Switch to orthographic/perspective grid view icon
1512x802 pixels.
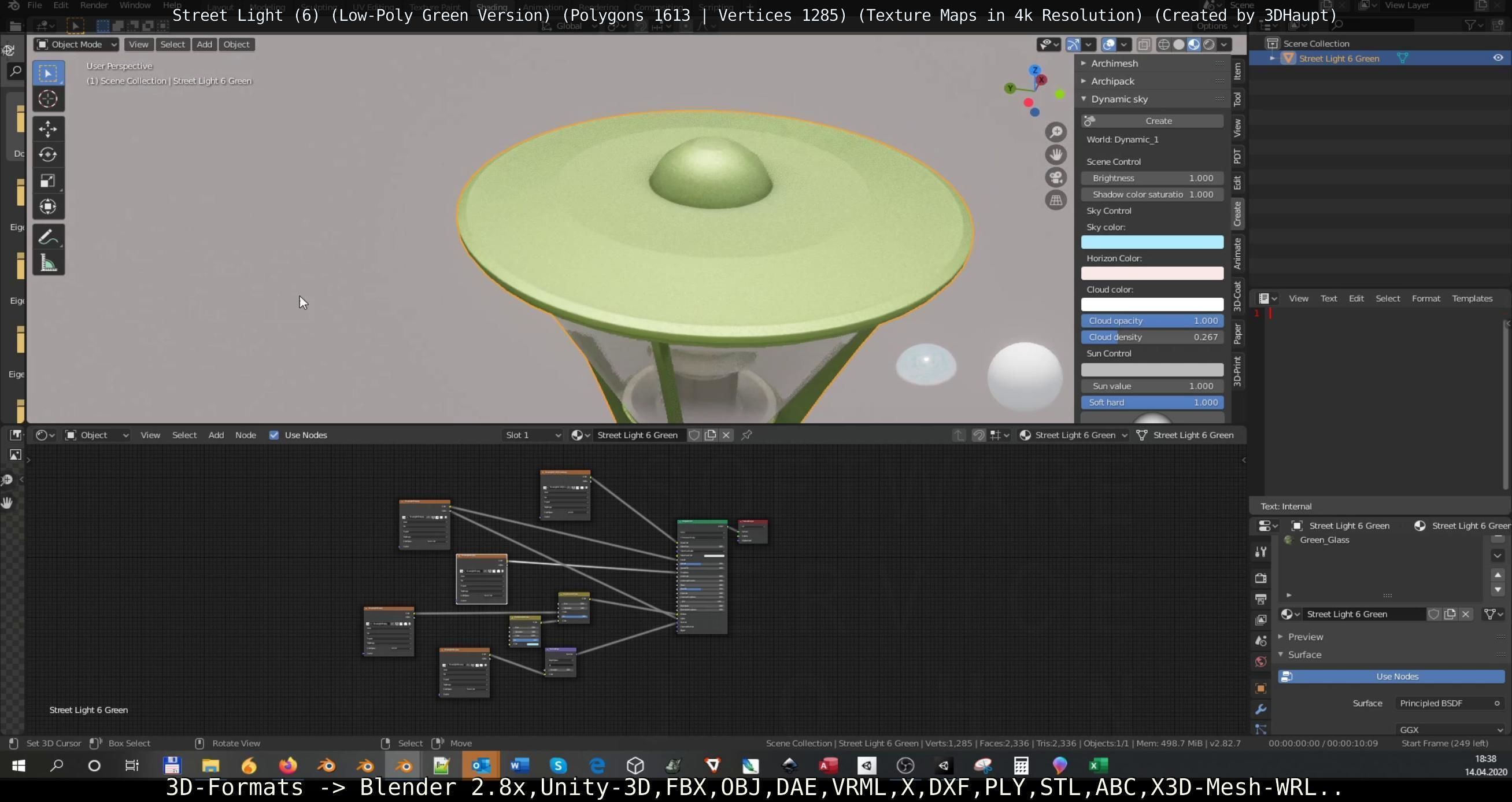tap(1055, 200)
